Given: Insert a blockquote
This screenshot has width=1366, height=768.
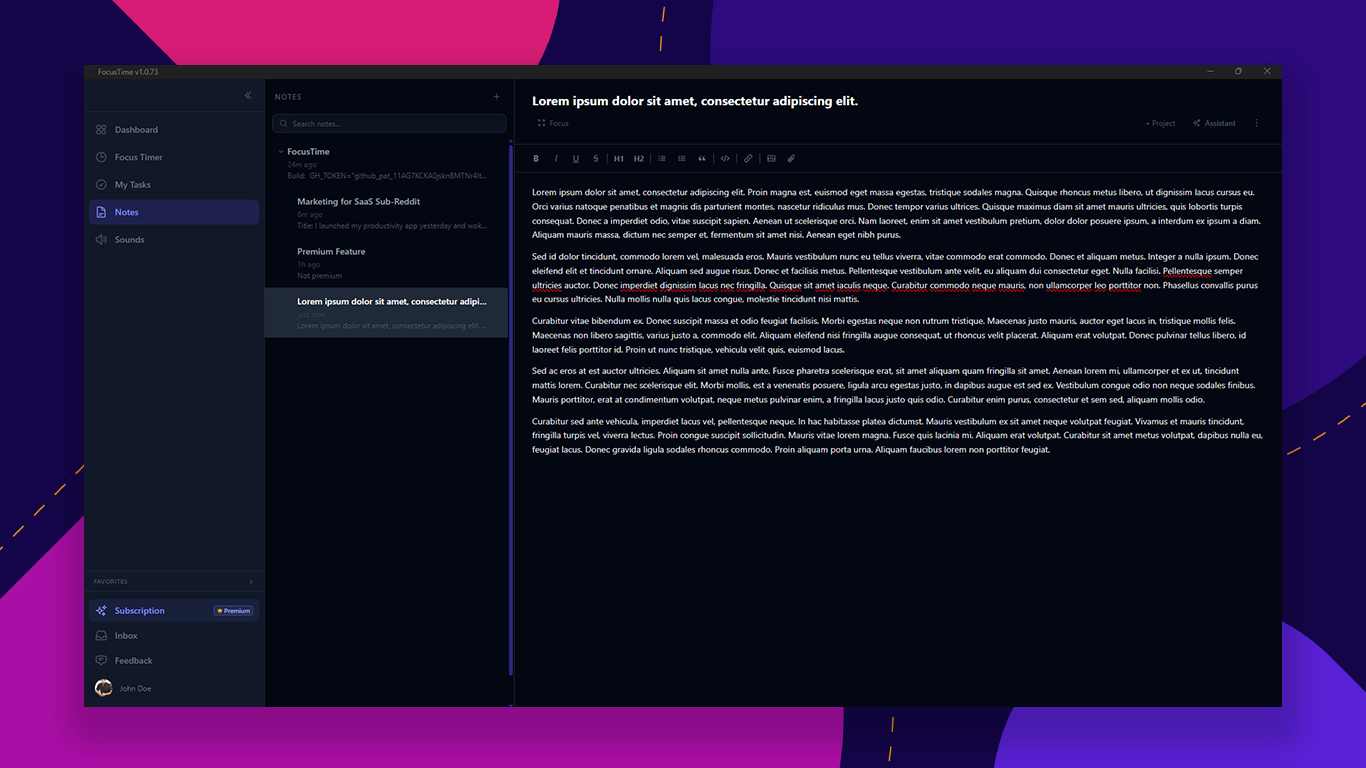Looking at the screenshot, I should click(x=702, y=159).
